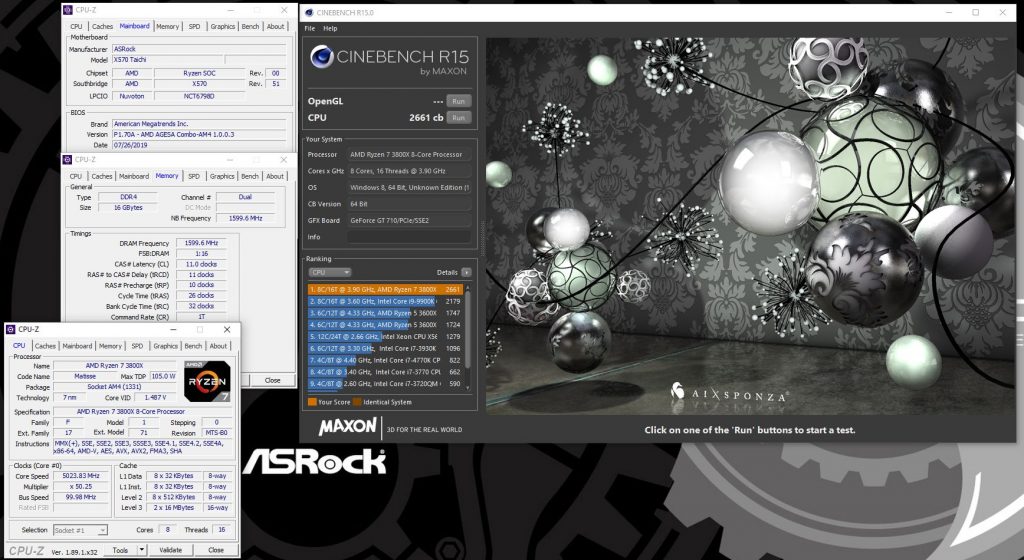Select the Core i7-4770K 822 ranking row
Screen dimensions: 1024x560
point(385,360)
